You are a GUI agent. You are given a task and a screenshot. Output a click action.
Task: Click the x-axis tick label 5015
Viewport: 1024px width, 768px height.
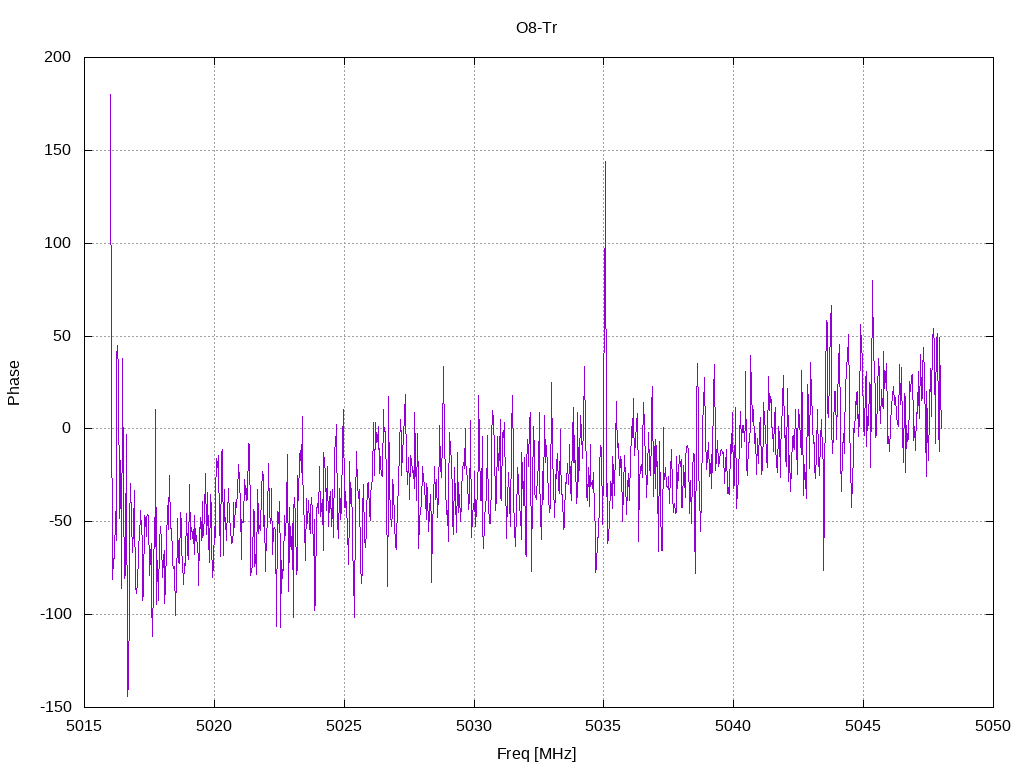click(84, 726)
